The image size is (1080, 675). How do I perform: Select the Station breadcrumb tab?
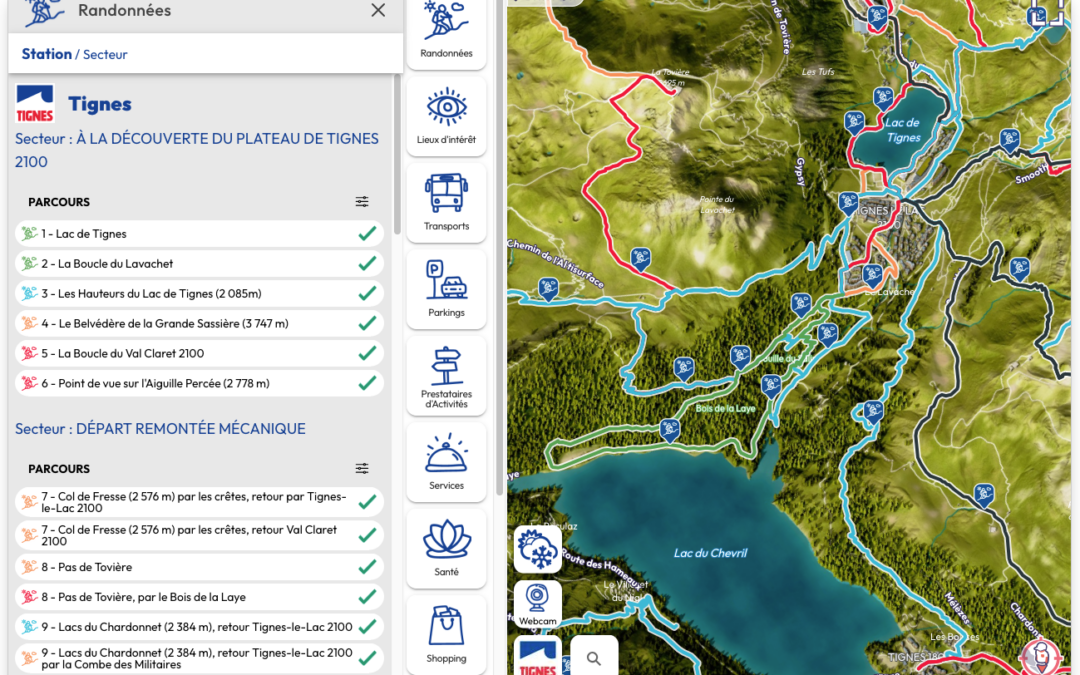click(46, 54)
